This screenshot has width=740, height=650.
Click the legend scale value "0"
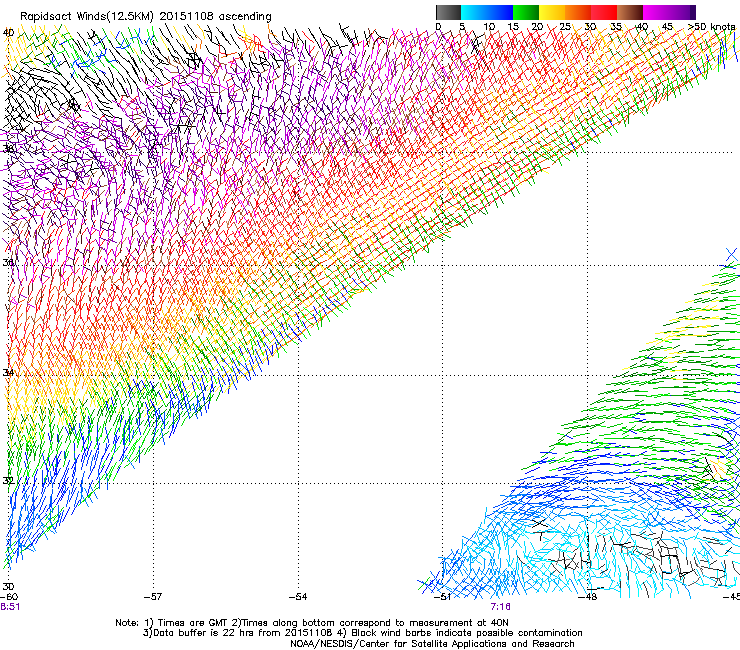tap(438, 27)
